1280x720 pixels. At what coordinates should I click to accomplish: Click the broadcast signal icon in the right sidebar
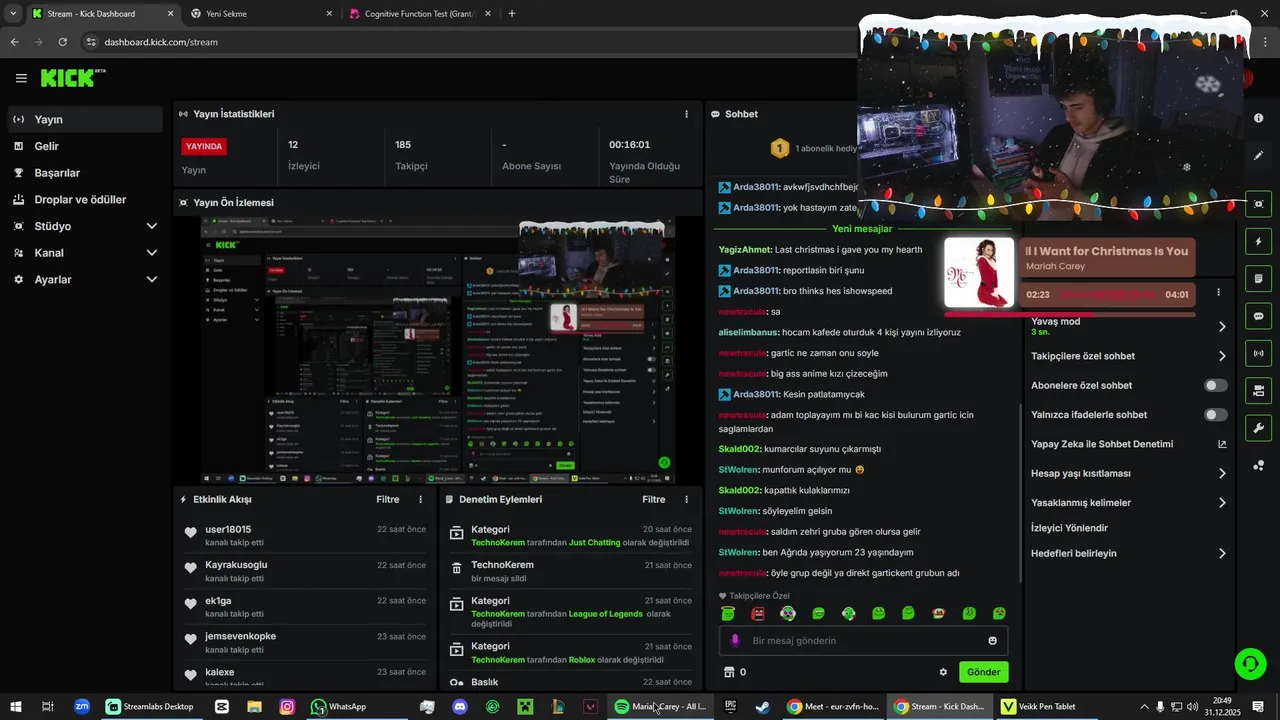[1258, 353]
